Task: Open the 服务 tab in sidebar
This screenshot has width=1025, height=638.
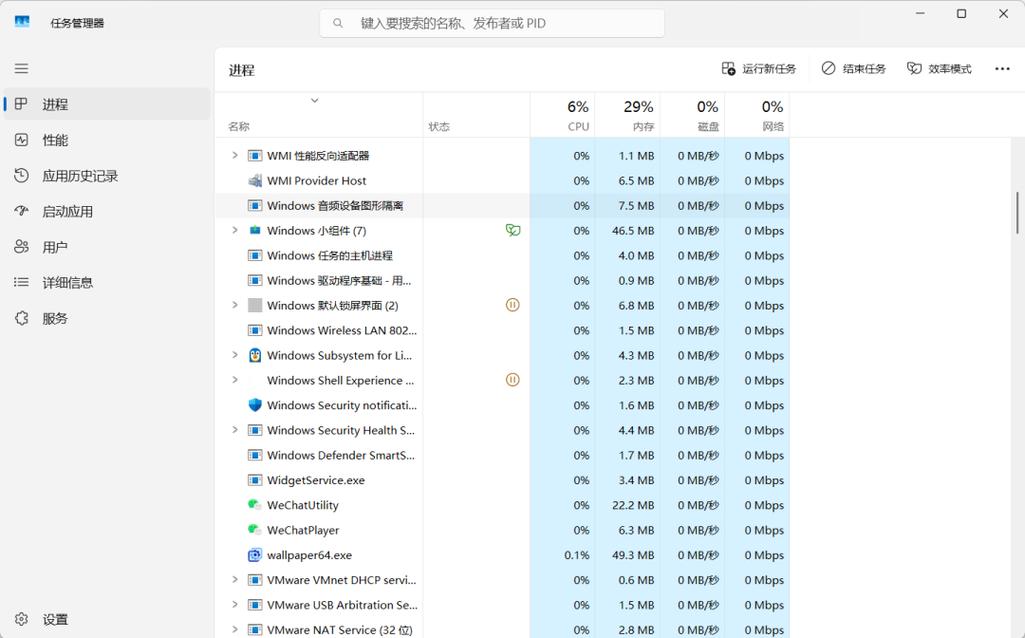Action: coord(107,318)
